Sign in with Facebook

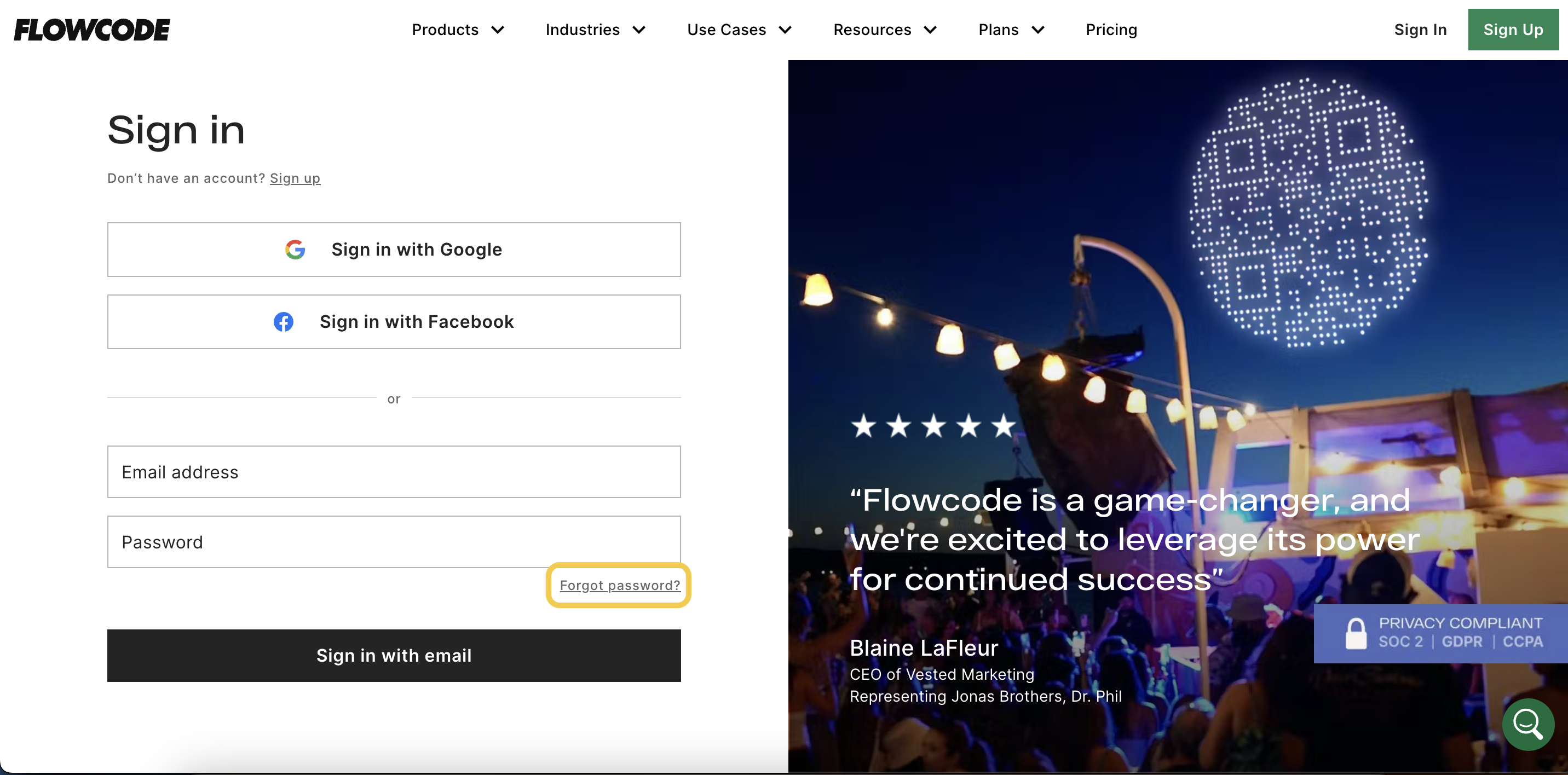[394, 322]
